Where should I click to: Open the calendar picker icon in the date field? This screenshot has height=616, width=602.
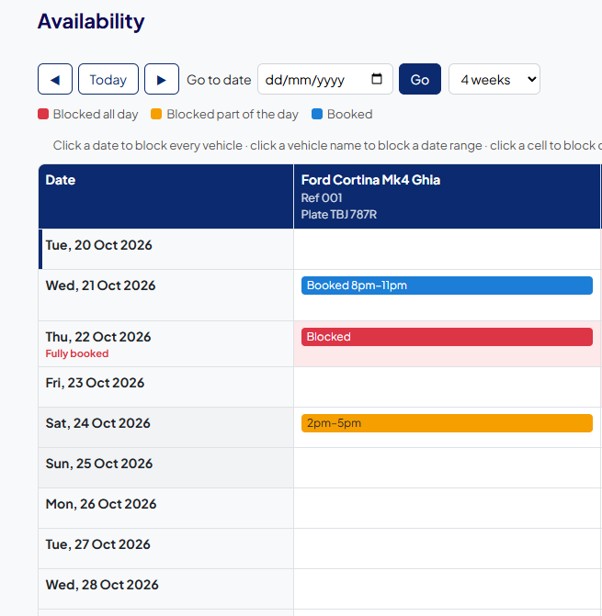coord(376,79)
